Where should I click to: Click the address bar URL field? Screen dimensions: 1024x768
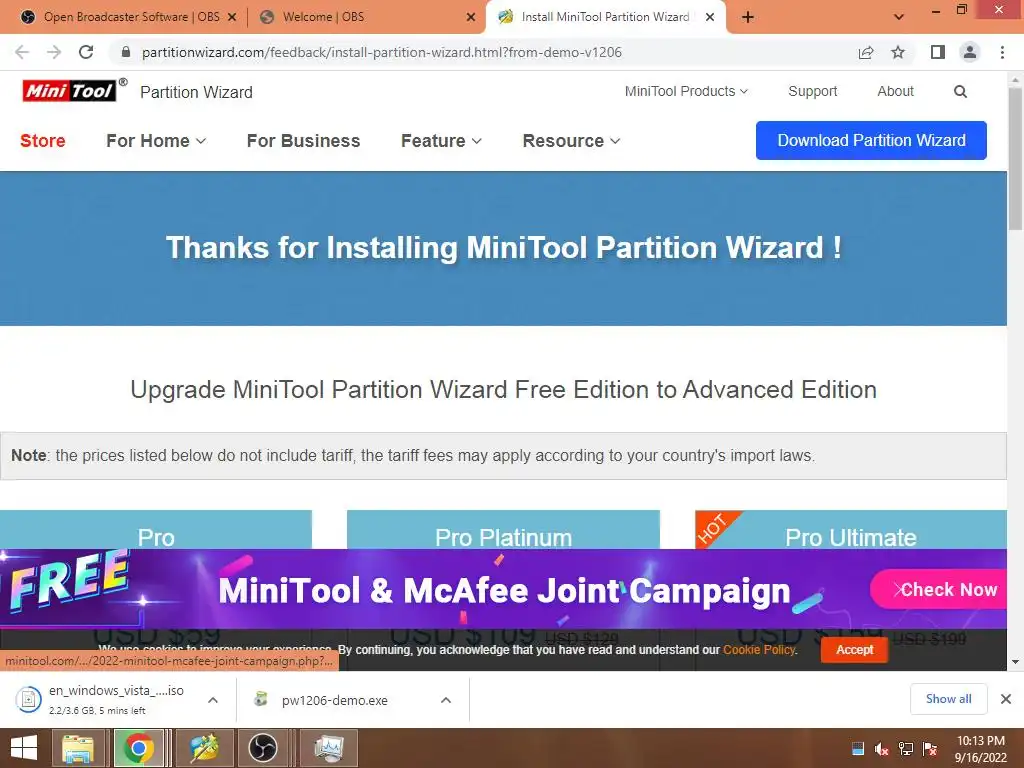(x=381, y=52)
